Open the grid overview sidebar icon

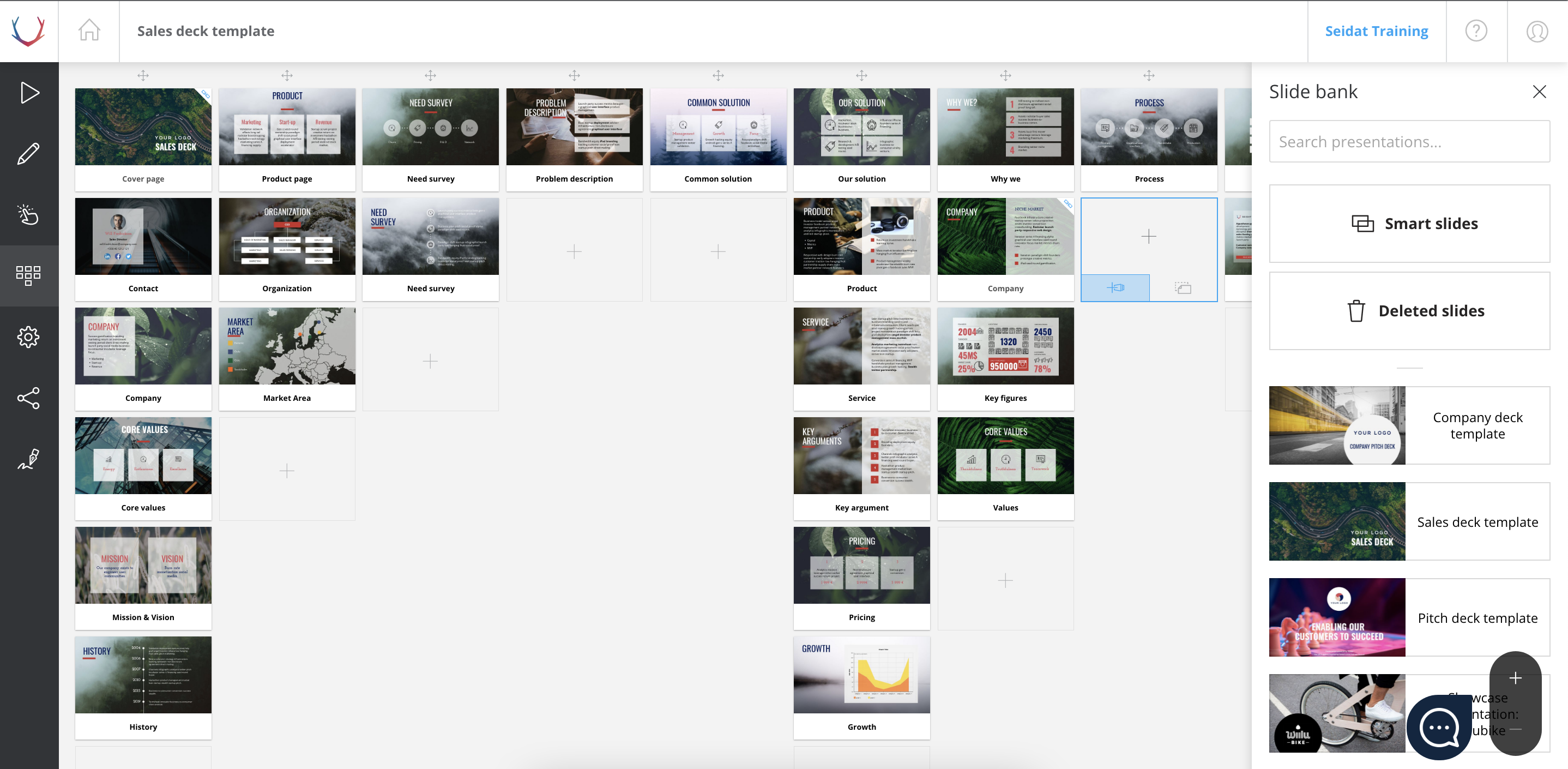tap(28, 275)
